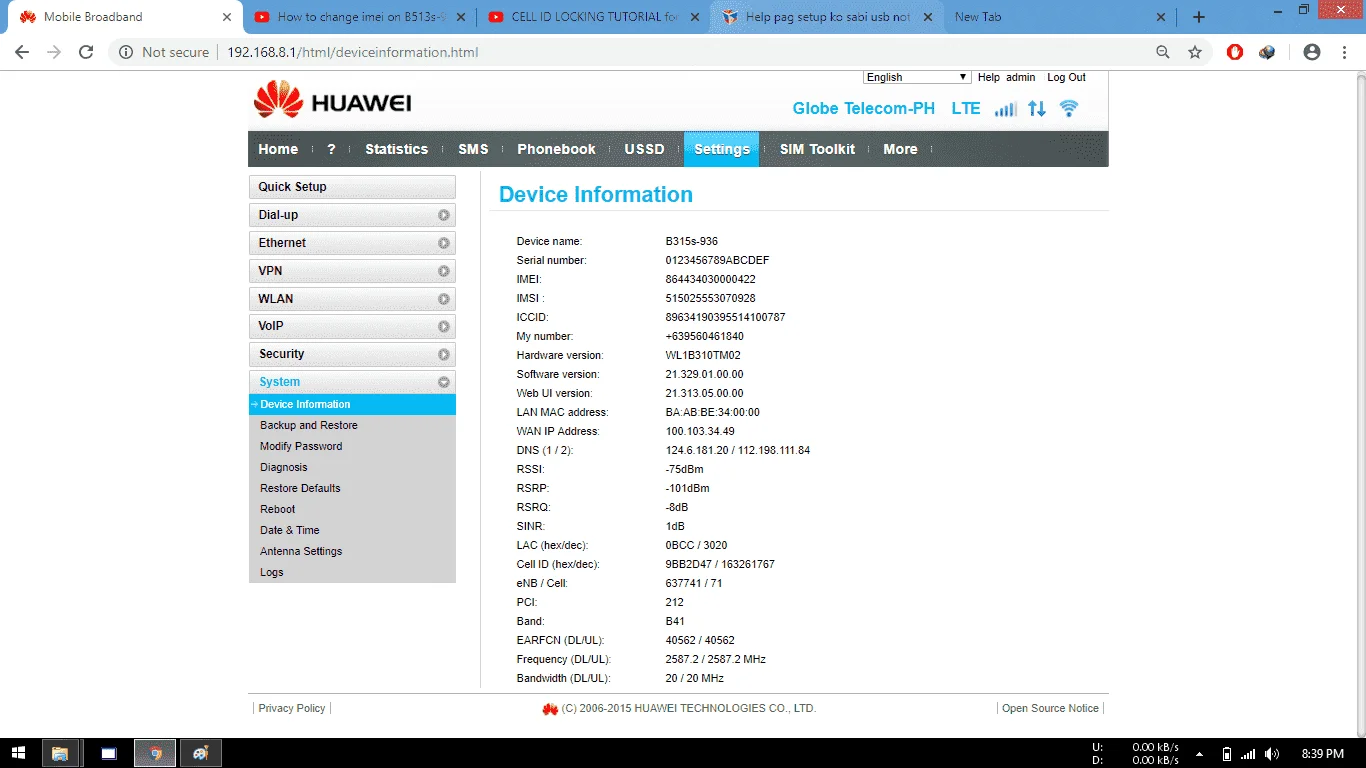
Task: Go to the Home nav tab
Action: [x=278, y=149]
